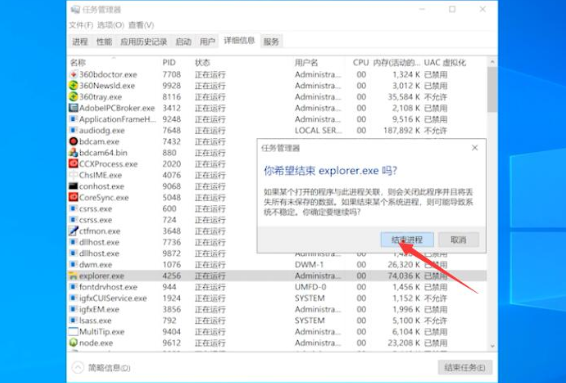Switch to the 服务 tab

click(x=271, y=42)
